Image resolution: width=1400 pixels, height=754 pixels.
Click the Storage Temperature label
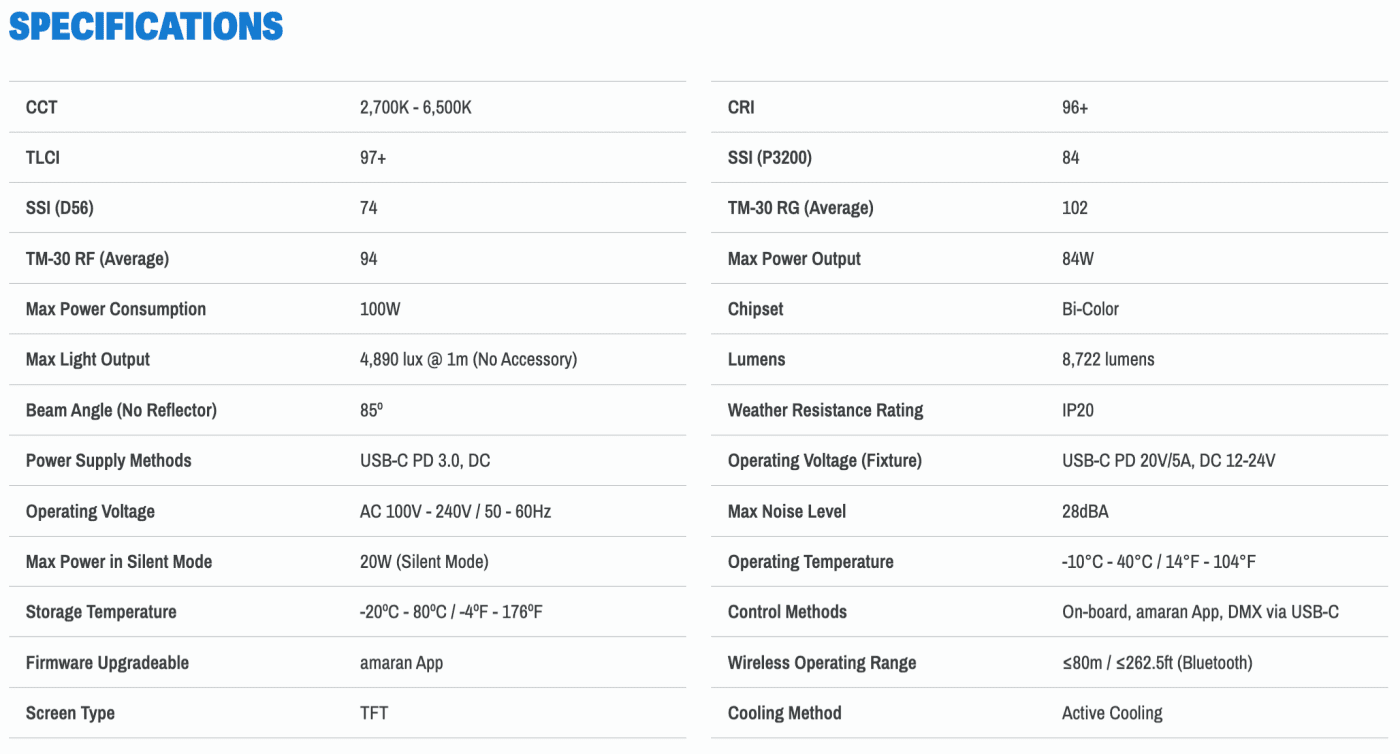point(101,612)
